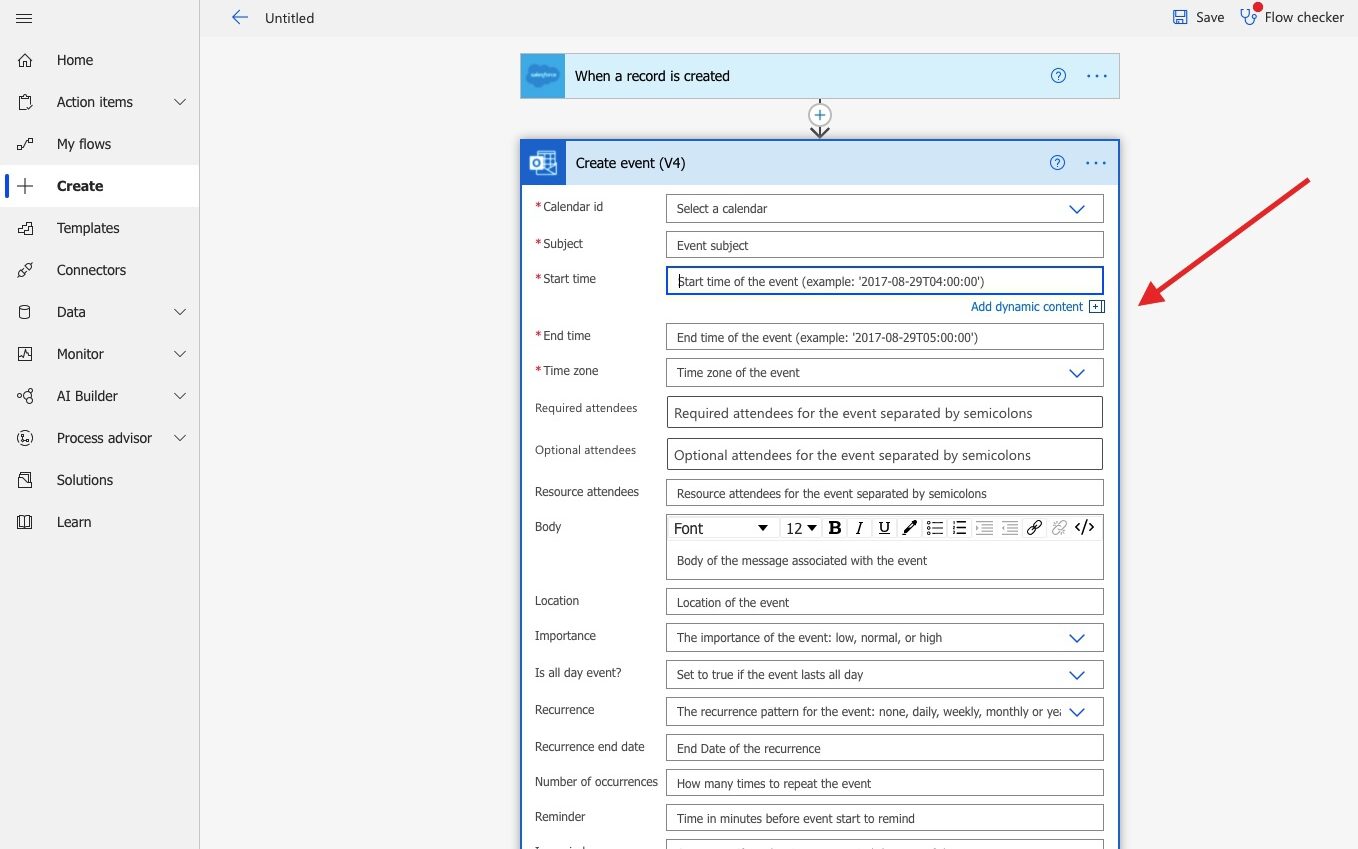Click the Untitled flow name
Screen dimensions: 1358x849
289,18
